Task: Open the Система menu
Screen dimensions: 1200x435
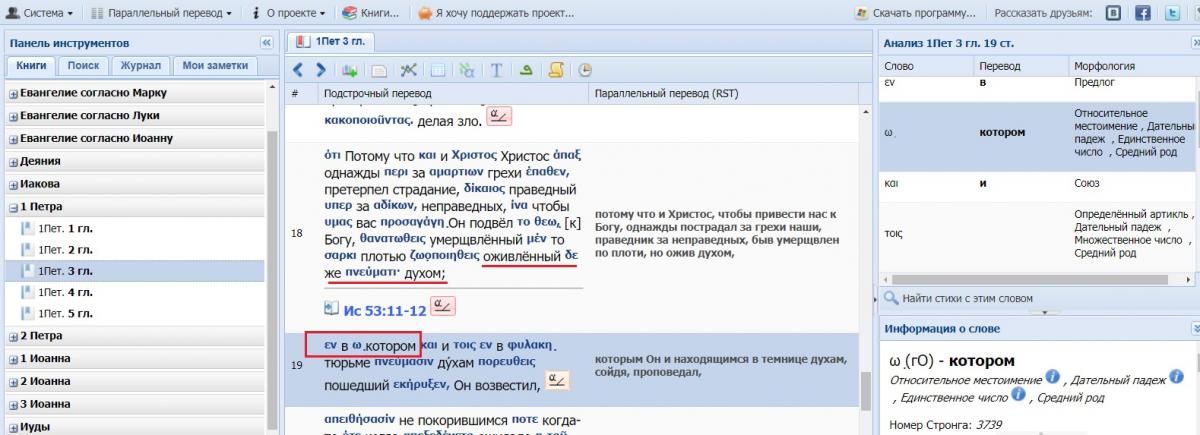Action: tap(40, 13)
